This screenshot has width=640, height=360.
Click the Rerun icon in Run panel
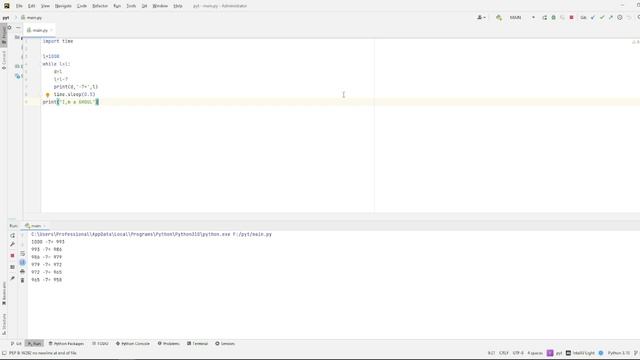click(x=13, y=236)
